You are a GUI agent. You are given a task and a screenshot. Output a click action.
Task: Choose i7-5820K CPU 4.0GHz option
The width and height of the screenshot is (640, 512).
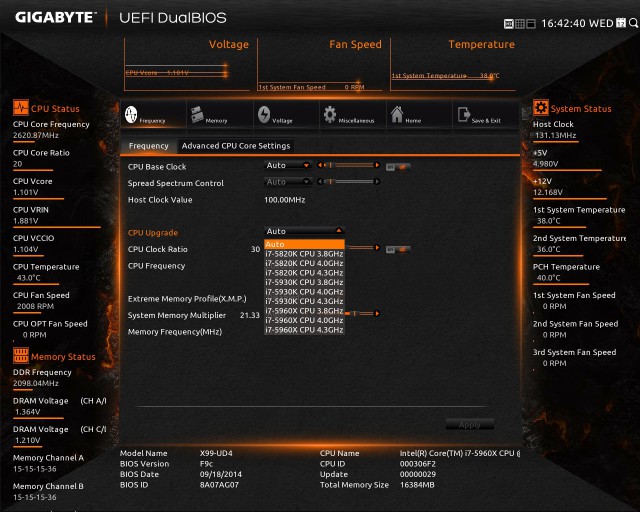point(304,263)
